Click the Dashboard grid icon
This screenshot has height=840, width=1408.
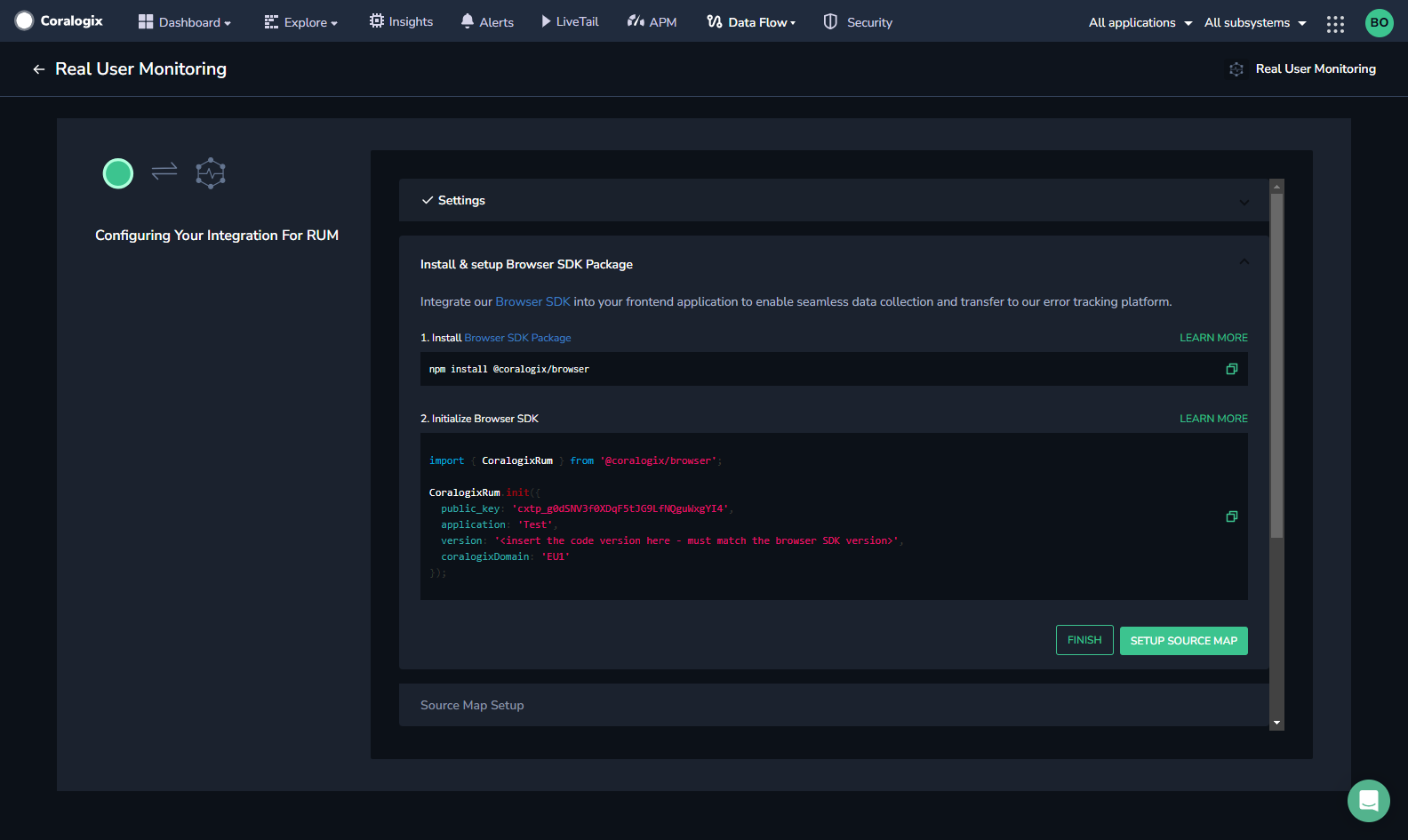pyautogui.click(x=146, y=21)
